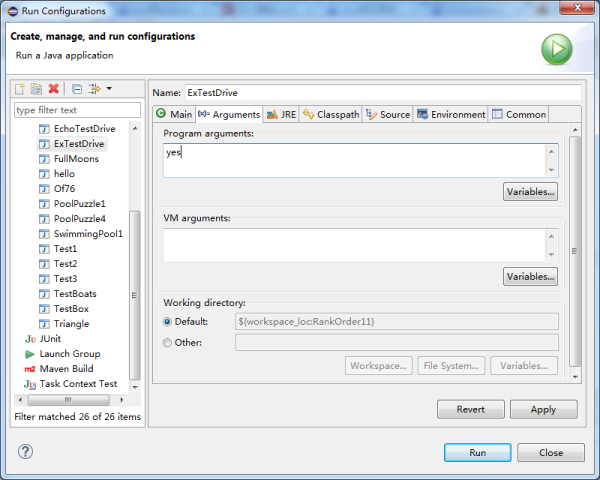Click green Run arrow banner icon
Viewport: 600px width, 480px height.
(x=557, y=49)
